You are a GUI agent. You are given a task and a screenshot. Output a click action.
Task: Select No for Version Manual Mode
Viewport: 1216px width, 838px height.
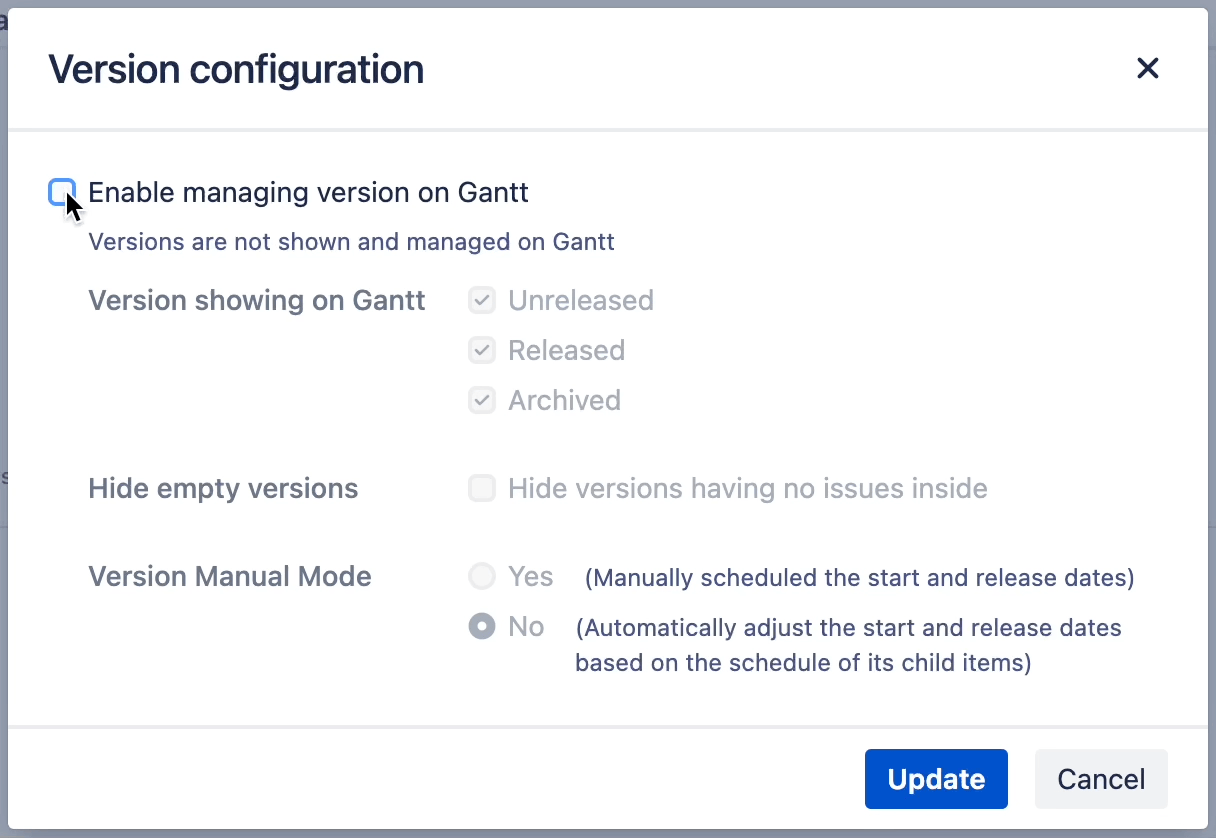point(482,626)
